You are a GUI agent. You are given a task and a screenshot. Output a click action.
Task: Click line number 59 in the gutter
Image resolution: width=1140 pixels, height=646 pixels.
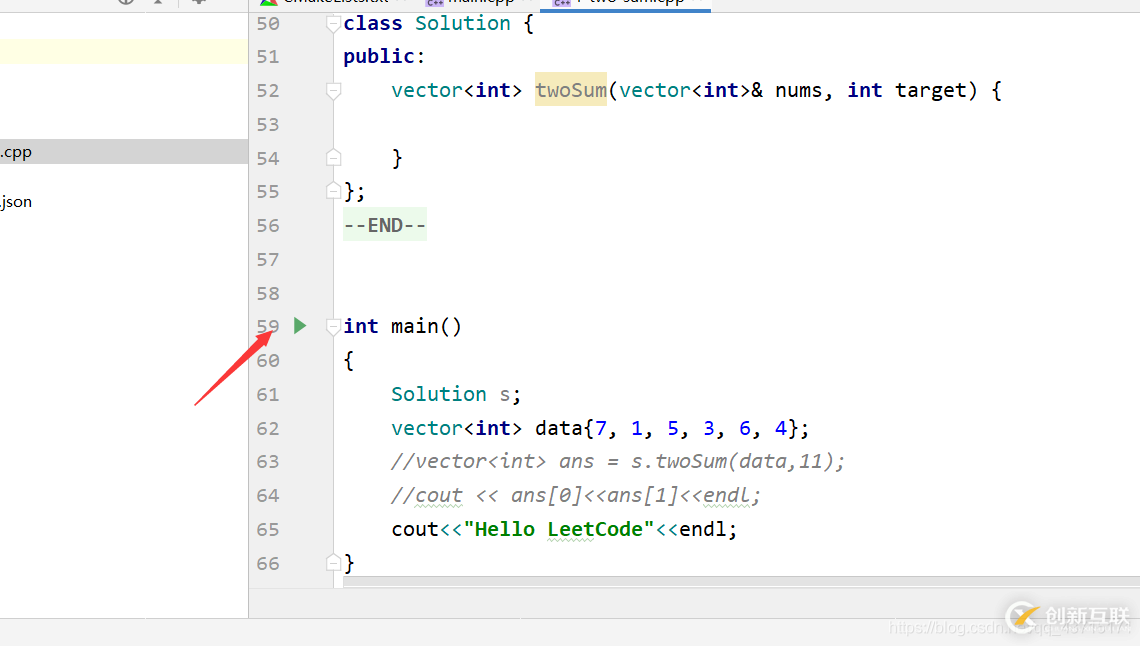coord(268,326)
